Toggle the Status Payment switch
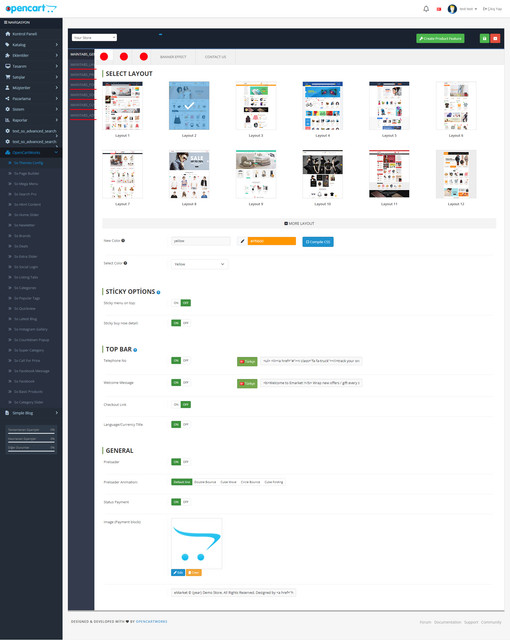 pos(181,502)
